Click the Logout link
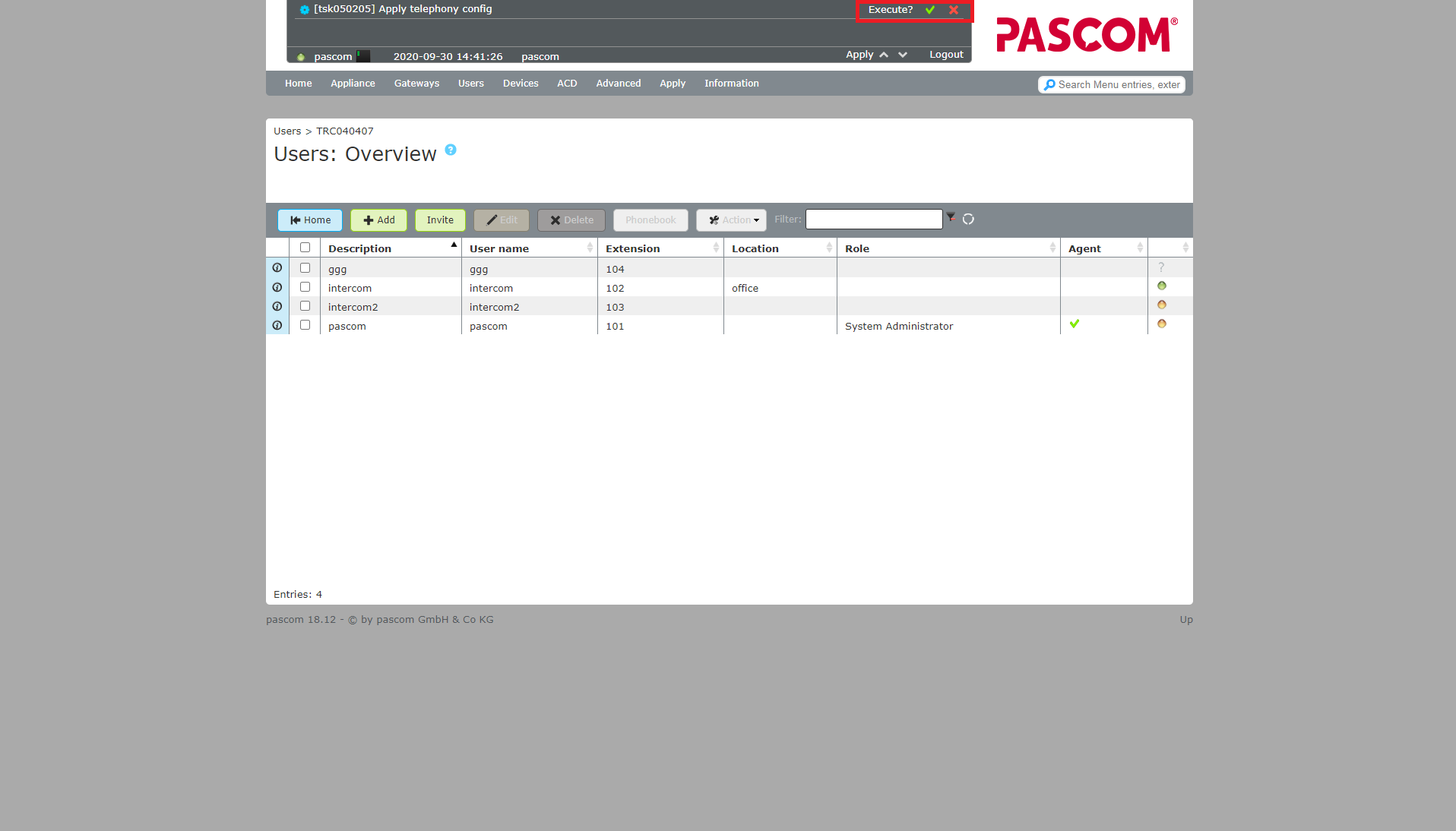Screen dimensions: 1456x831 [x=946, y=55]
